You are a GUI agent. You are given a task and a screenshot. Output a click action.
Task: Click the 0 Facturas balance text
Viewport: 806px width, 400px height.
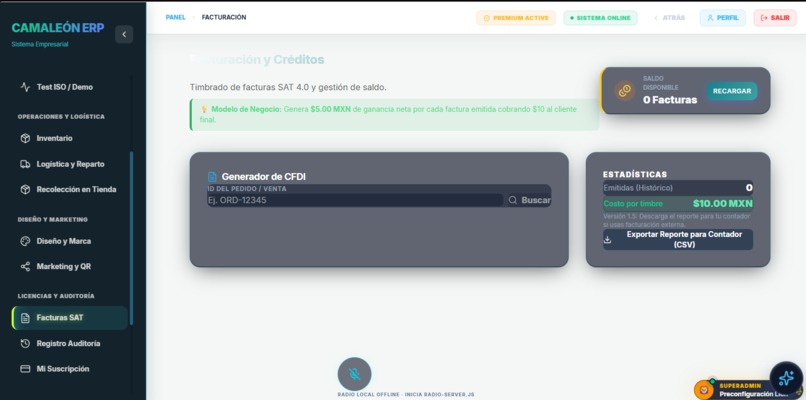670,100
